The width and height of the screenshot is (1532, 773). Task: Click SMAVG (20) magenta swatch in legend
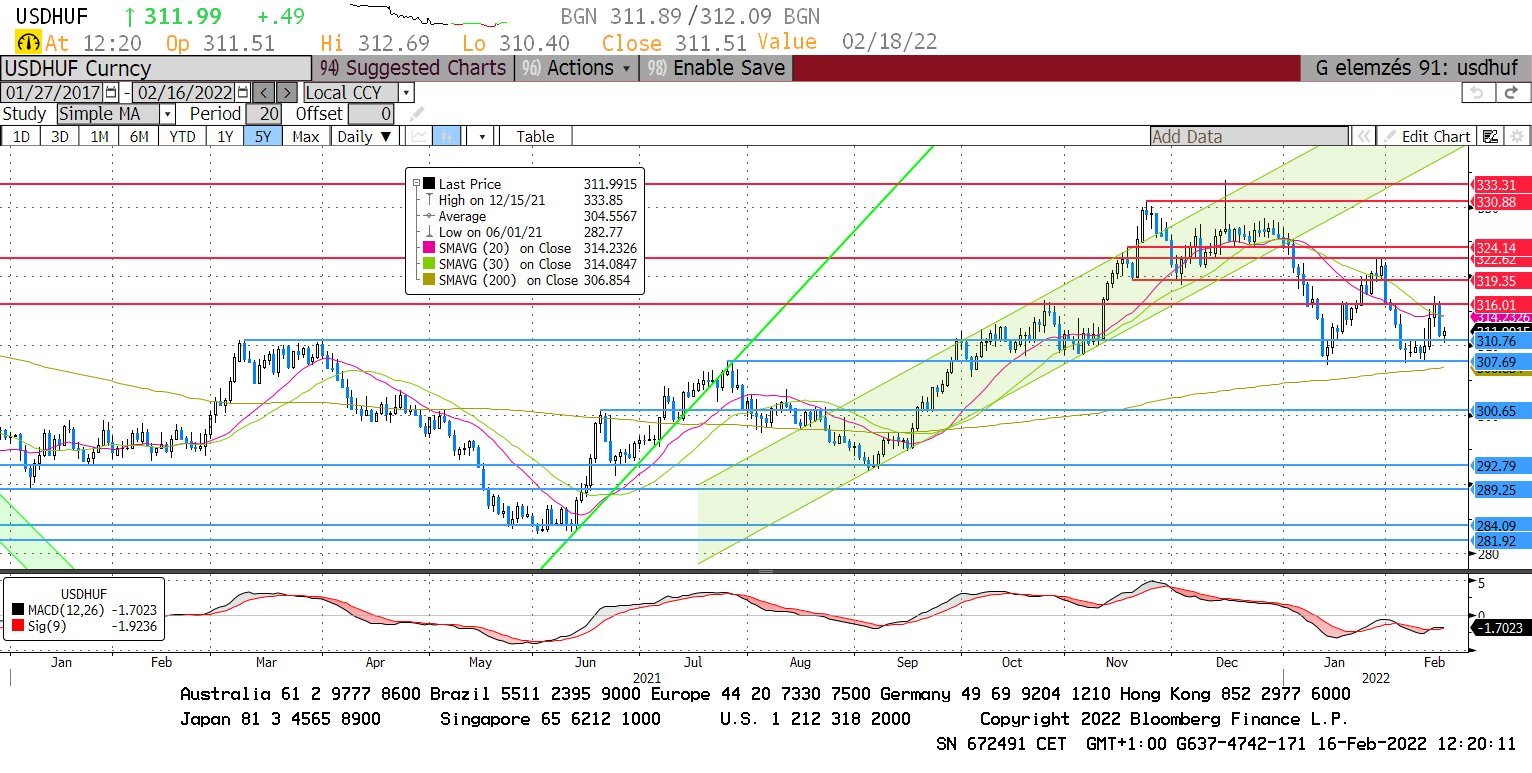point(429,249)
